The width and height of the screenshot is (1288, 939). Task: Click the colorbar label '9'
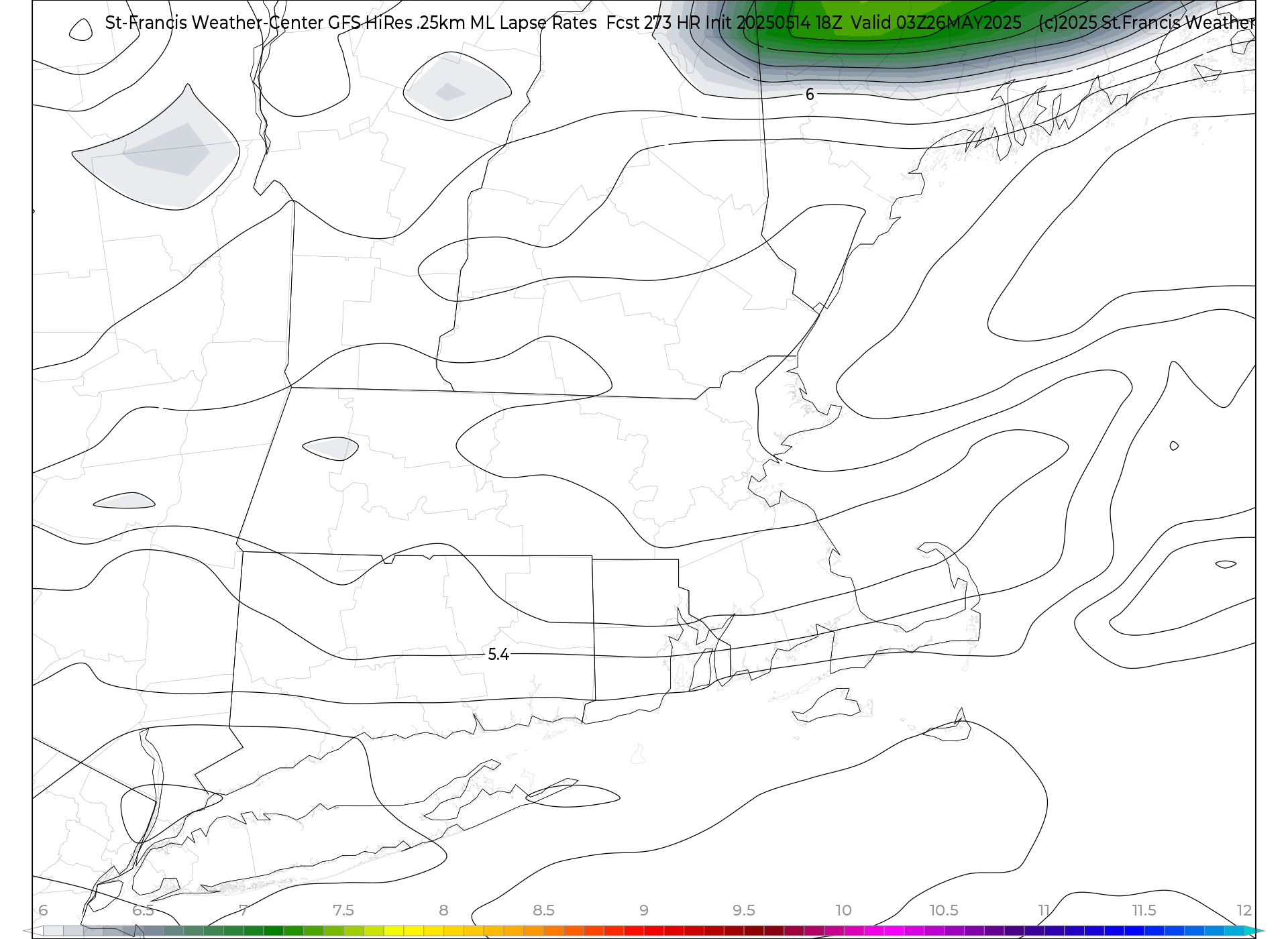644,911
